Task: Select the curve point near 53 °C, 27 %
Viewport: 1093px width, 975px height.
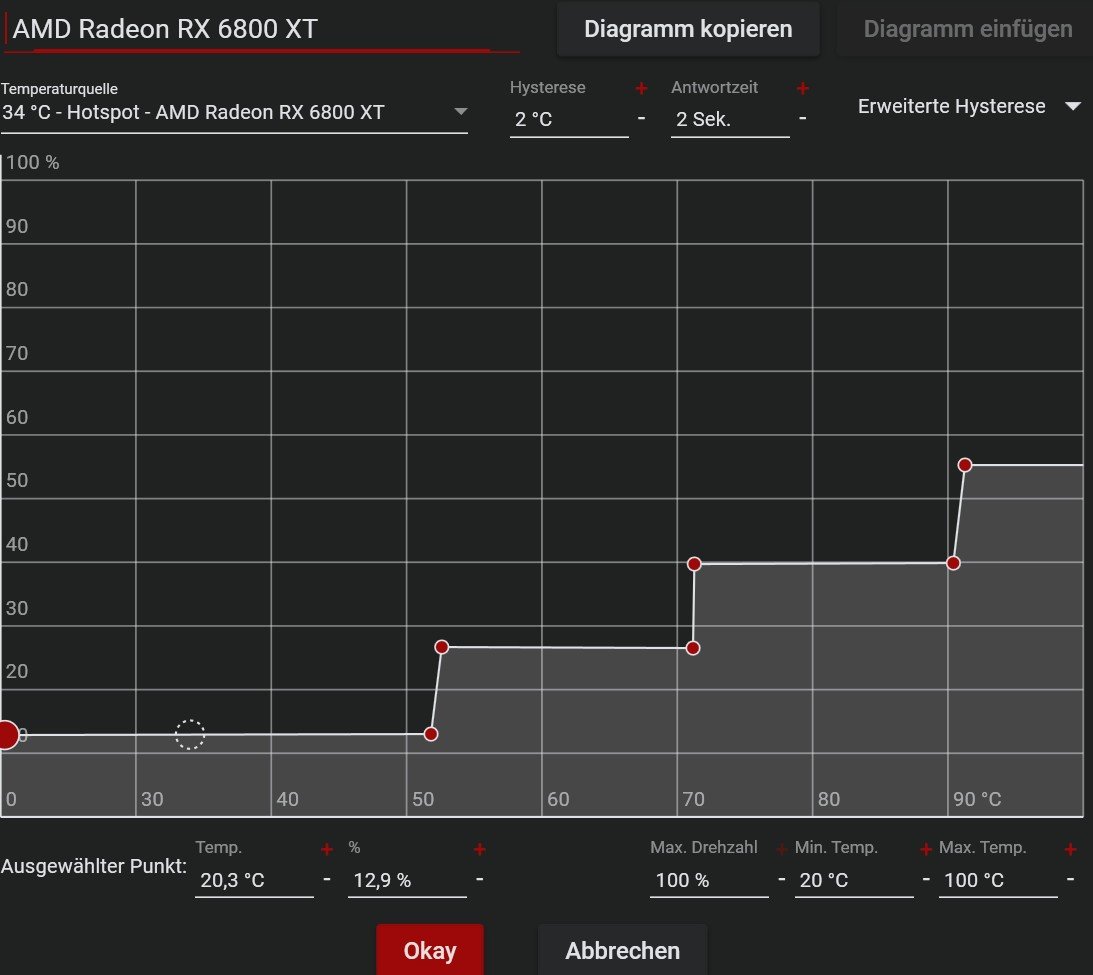Action: tap(441, 647)
